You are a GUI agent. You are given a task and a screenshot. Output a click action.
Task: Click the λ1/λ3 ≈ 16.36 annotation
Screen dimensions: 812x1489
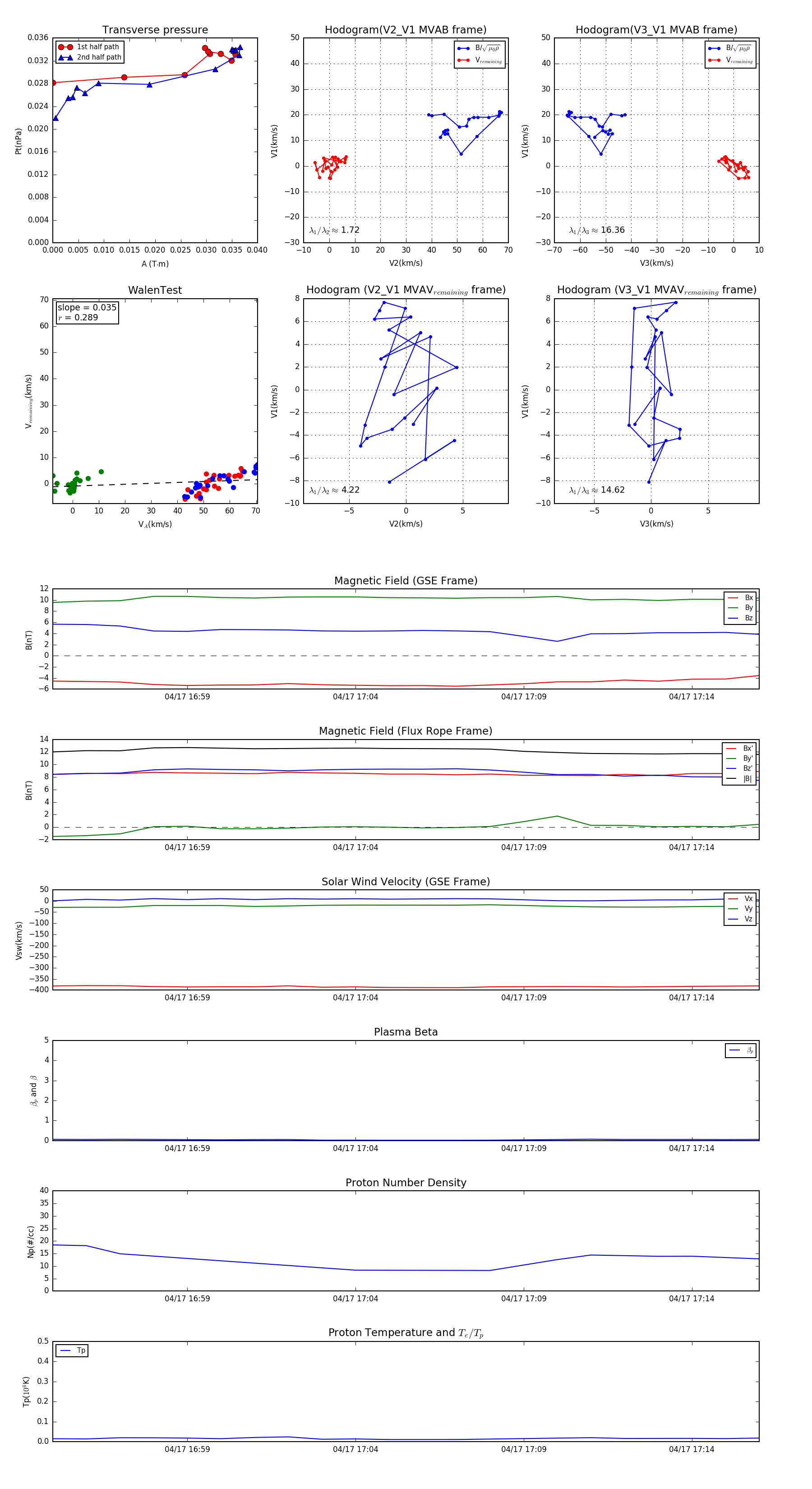pyautogui.click(x=596, y=230)
